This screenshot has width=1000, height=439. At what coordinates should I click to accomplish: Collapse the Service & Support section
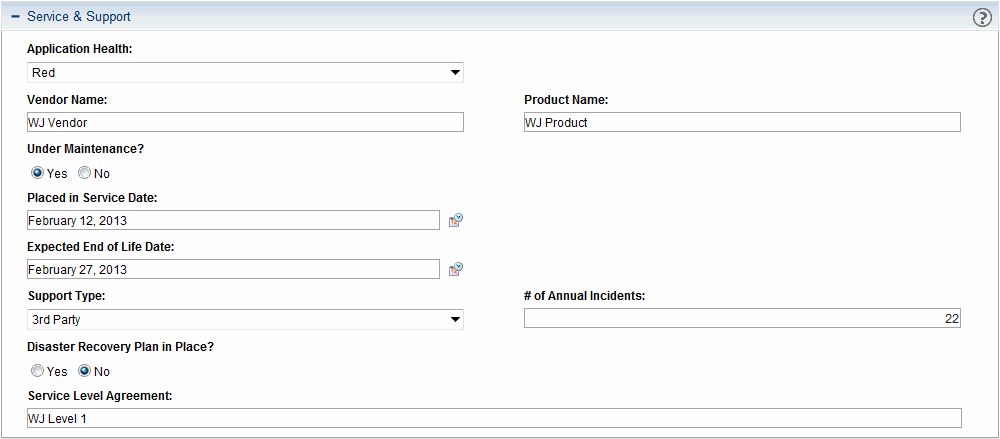[15, 17]
